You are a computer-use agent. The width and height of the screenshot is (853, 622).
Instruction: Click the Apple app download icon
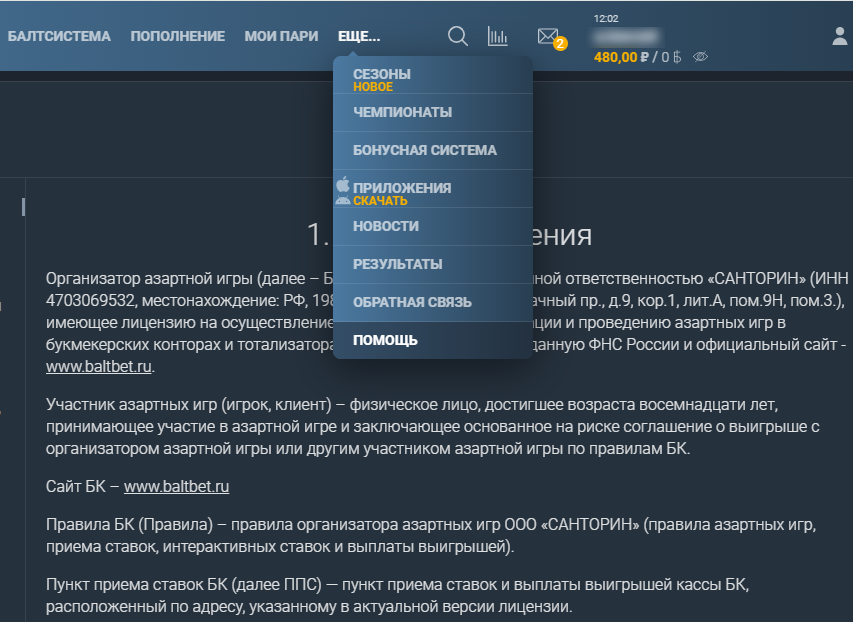343,184
